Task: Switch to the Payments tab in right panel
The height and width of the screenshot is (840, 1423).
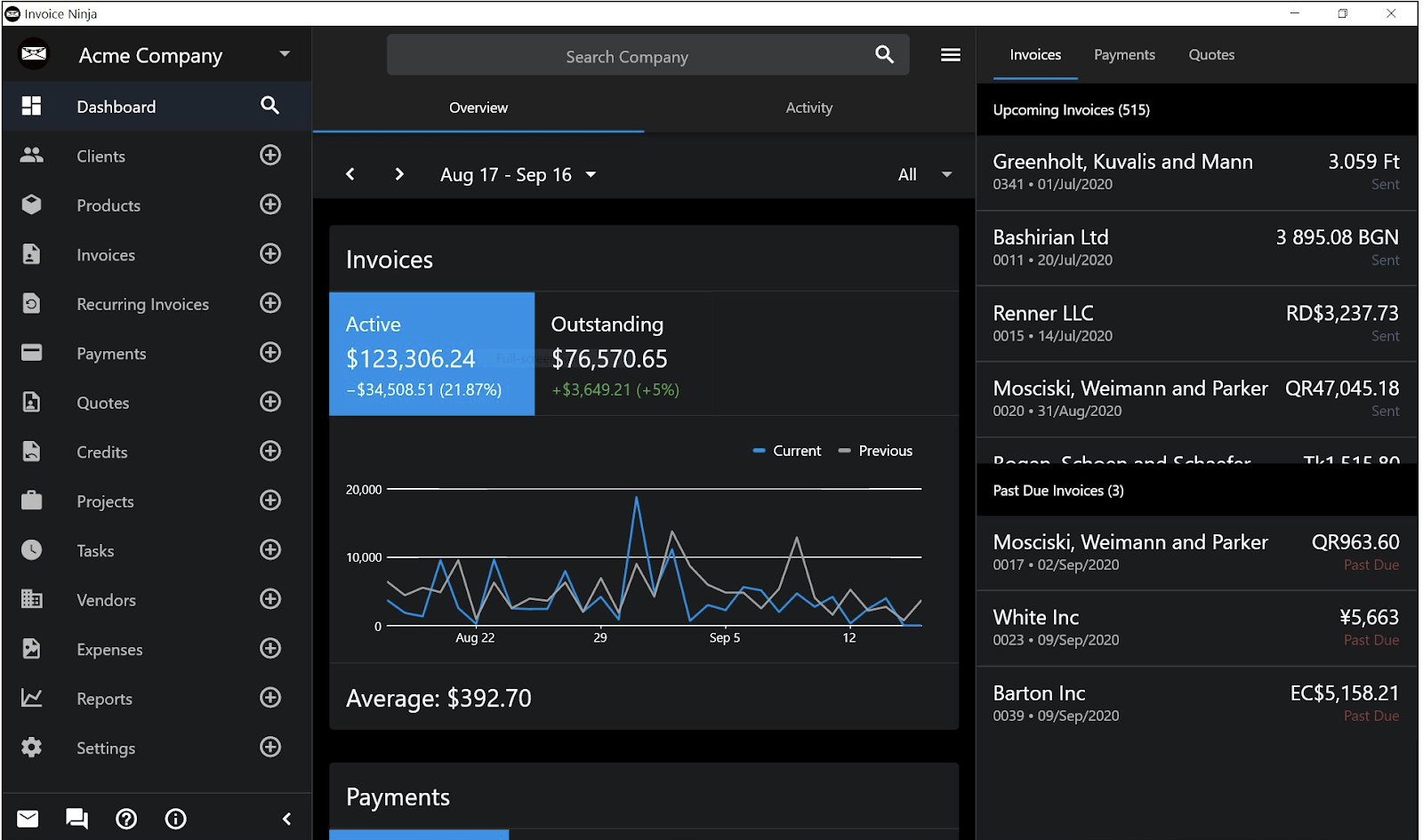Action: [x=1124, y=55]
